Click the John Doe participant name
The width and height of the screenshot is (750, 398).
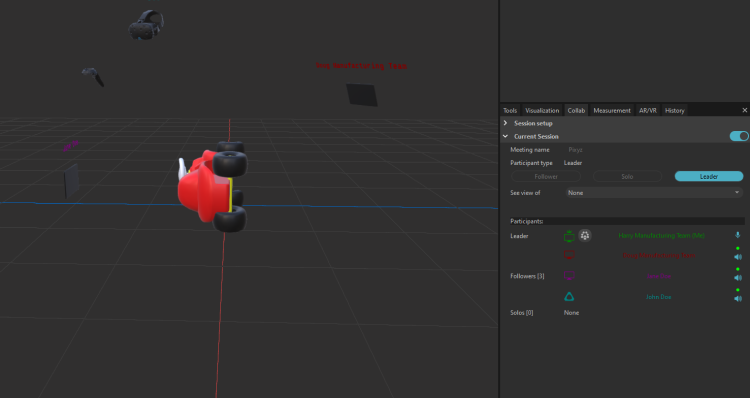tap(658, 297)
